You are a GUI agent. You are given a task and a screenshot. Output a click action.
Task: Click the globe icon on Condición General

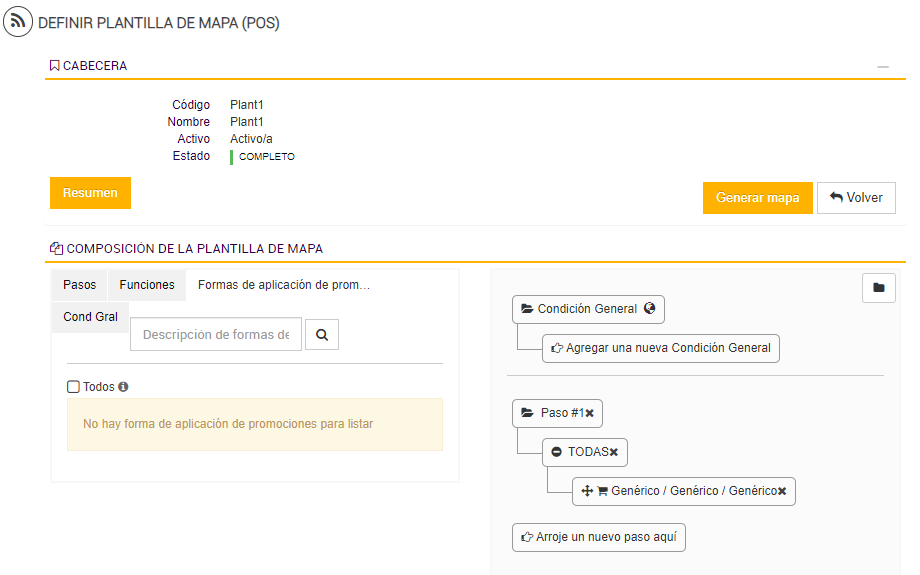pyautogui.click(x=649, y=309)
